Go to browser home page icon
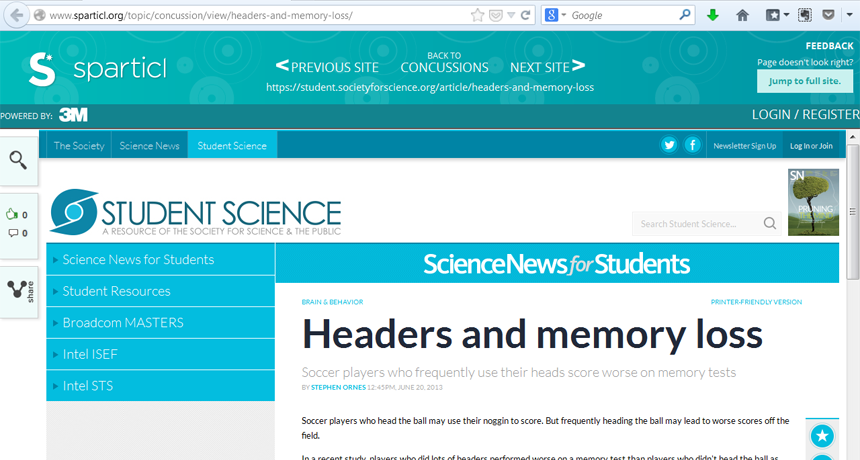This screenshot has height=460, width=860. [742, 15]
